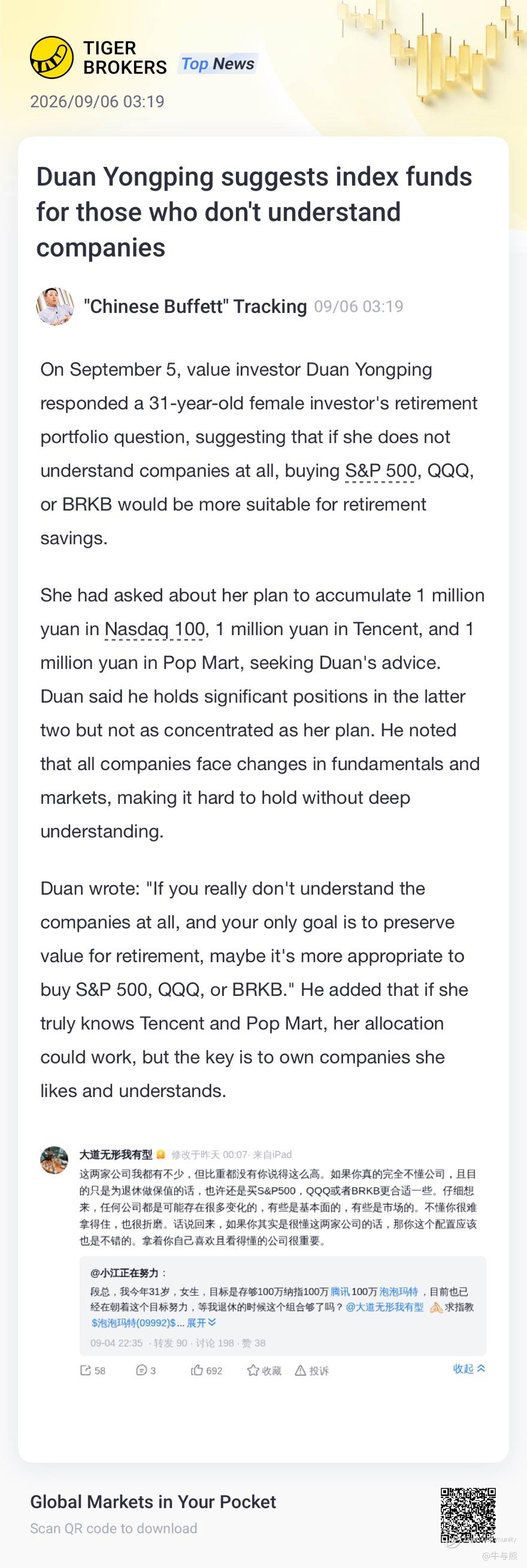Select the "Chinese Buffett" Tracking author name
This screenshot has height=1568, width=527.
point(195,306)
